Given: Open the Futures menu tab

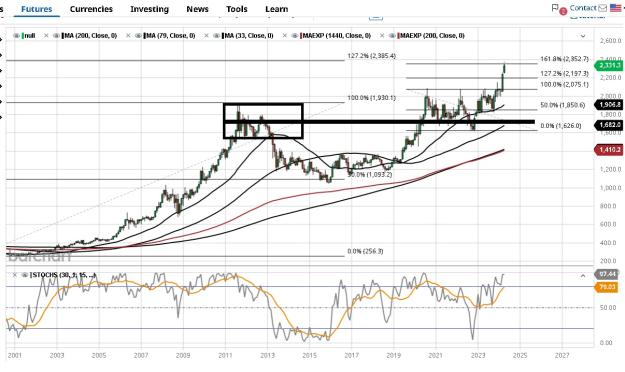Looking at the screenshot, I should click(x=36, y=9).
